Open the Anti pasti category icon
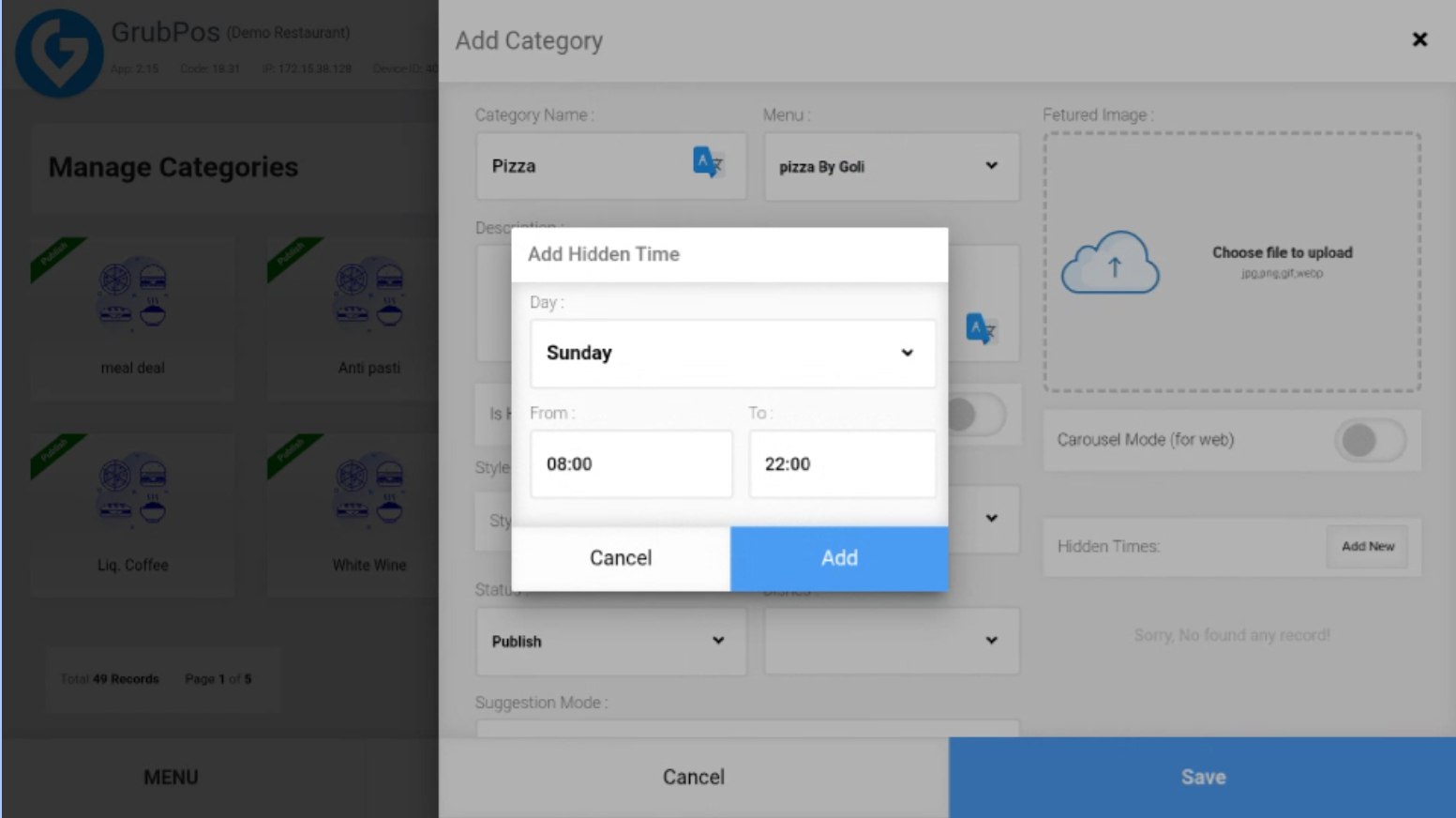 (369, 293)
